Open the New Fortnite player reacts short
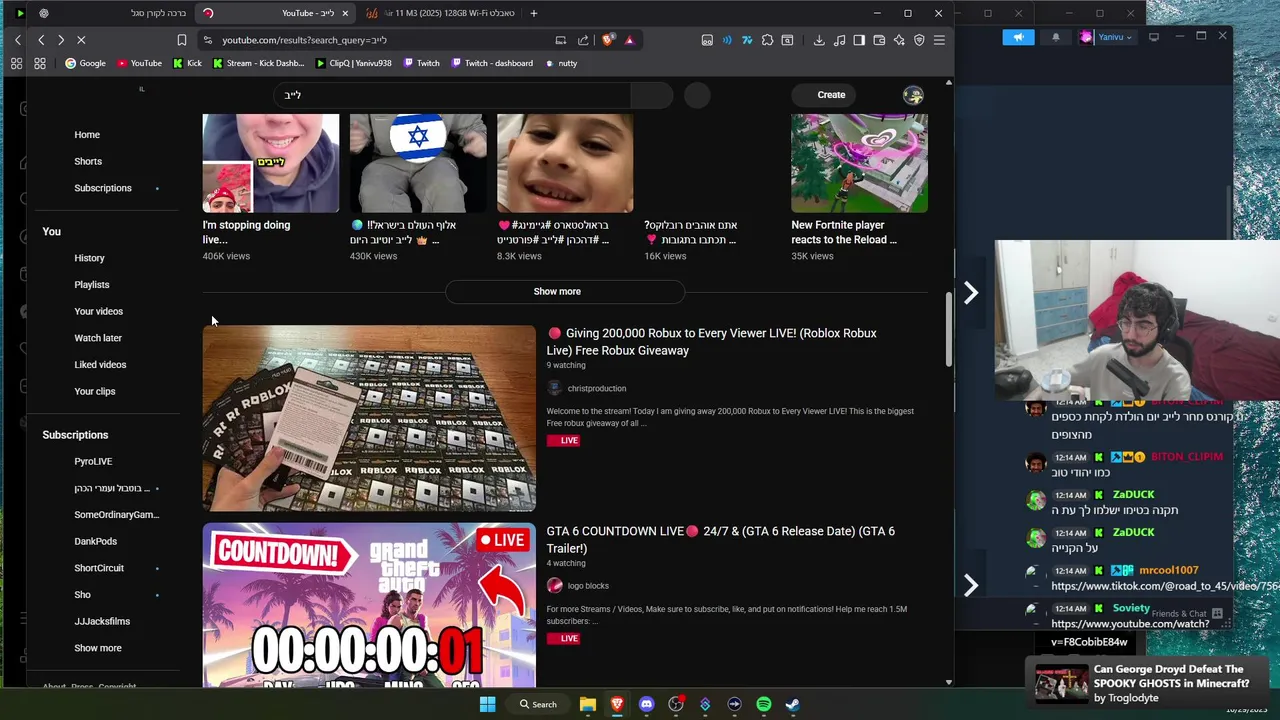 pos(859,163)
